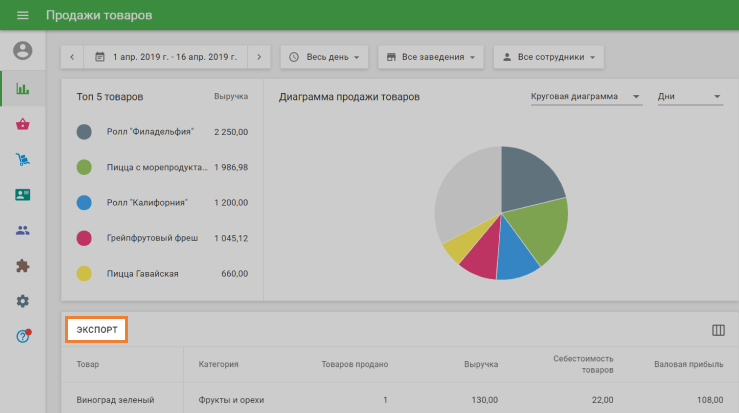This screenshot has width=739, height=413.
Task: Toggle table column visibility icon
Action: (717, 330)
